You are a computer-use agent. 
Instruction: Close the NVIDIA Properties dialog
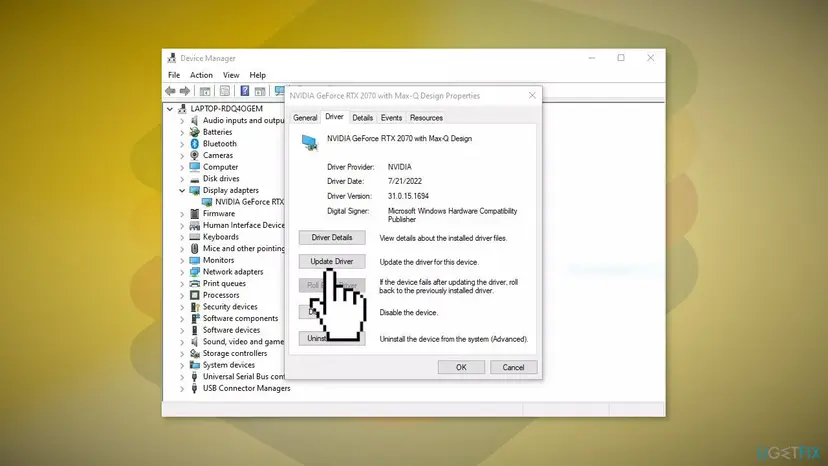click(x=532, y=96)
